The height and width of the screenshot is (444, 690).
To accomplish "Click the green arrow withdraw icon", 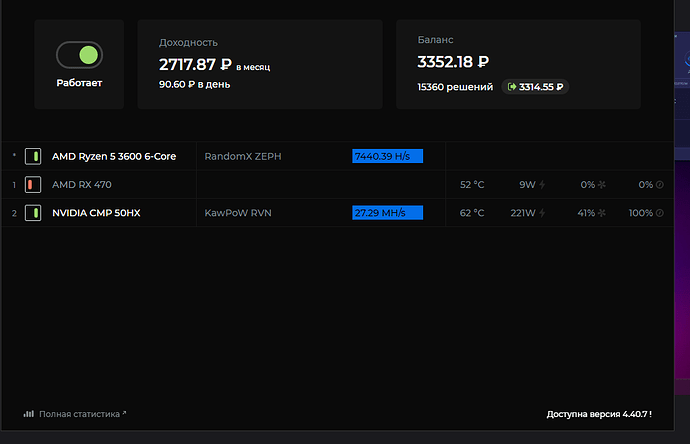I will [x=512, y=87].
